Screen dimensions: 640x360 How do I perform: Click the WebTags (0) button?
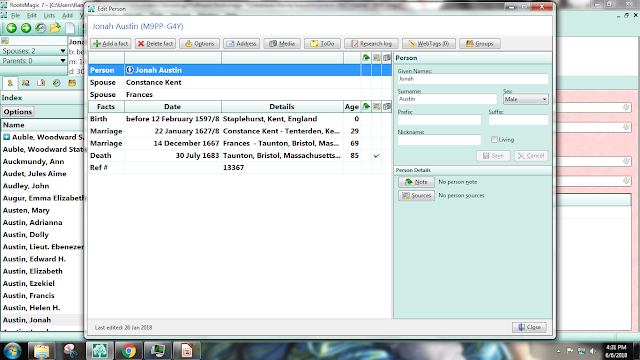point(429,44)
